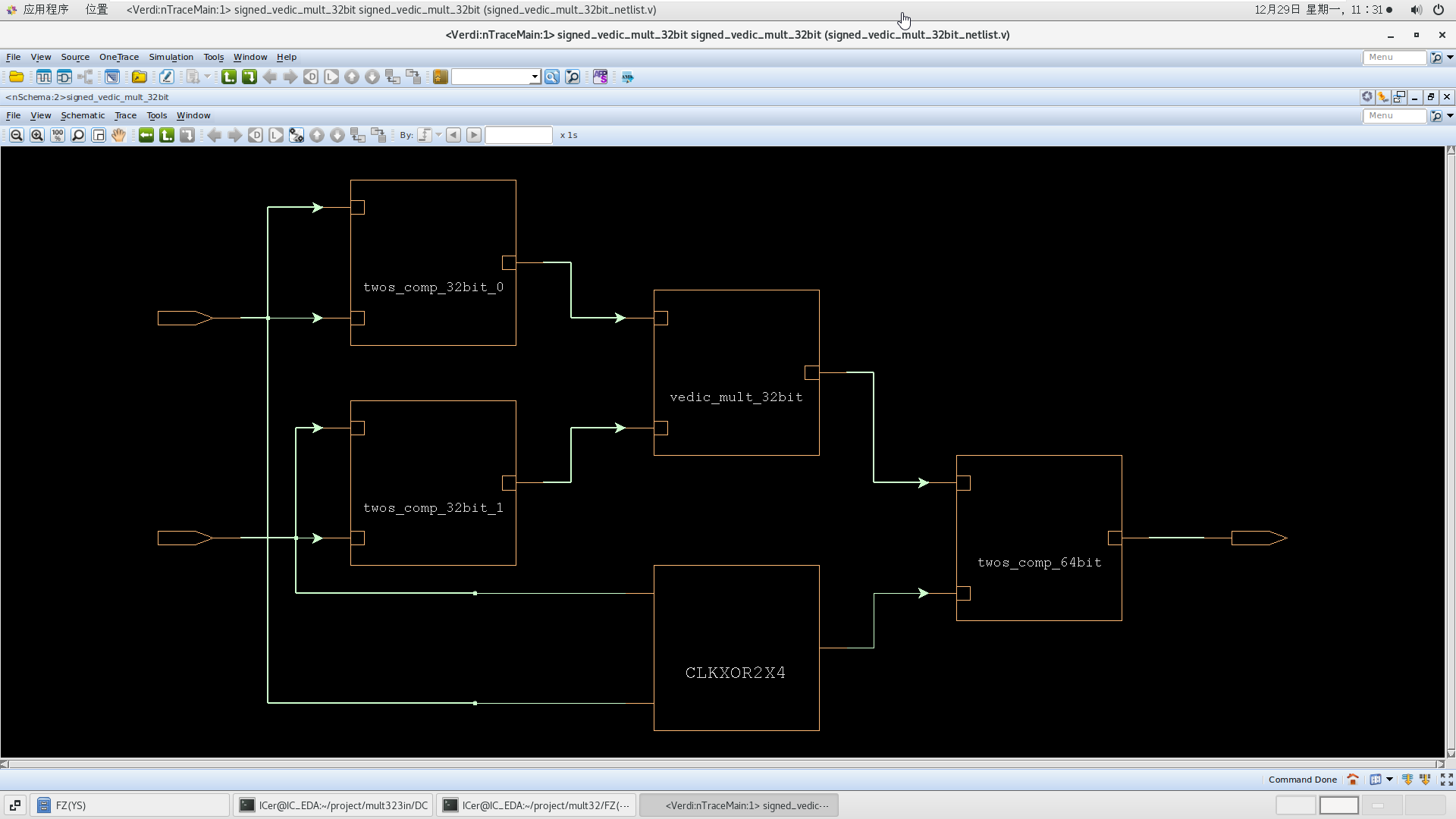Screen dimensions: 1456x819
Task: Click the open folder icon in main toolbar
Action: [16, 77]
